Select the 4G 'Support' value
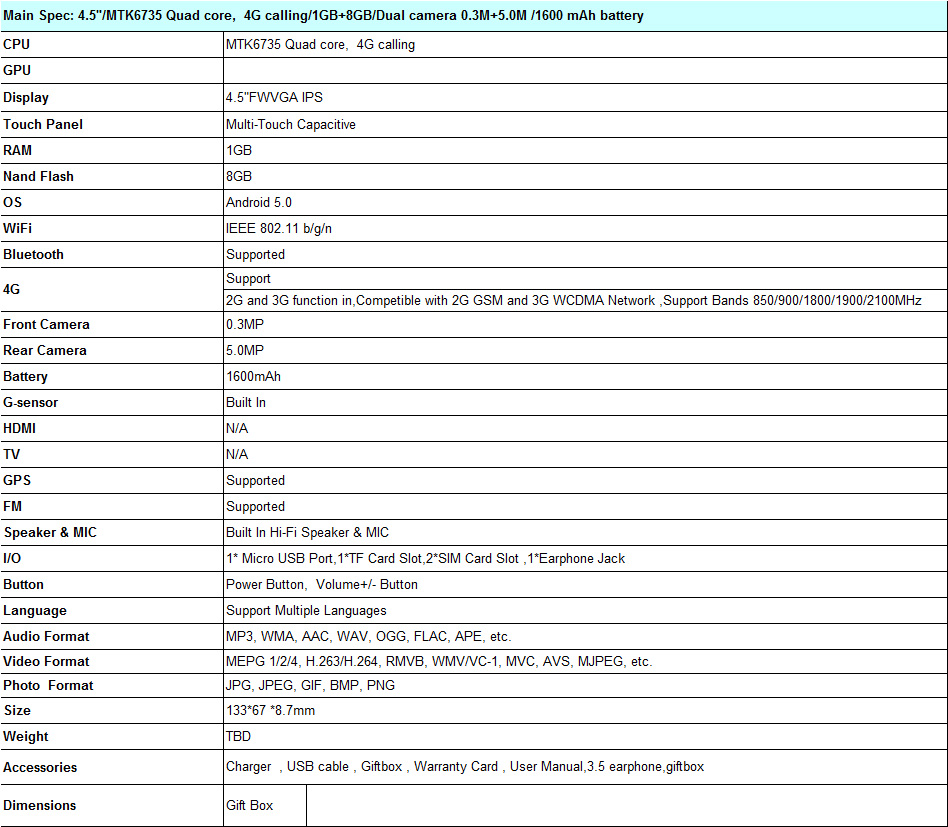The image size is (948, 827). coord(585,279)
